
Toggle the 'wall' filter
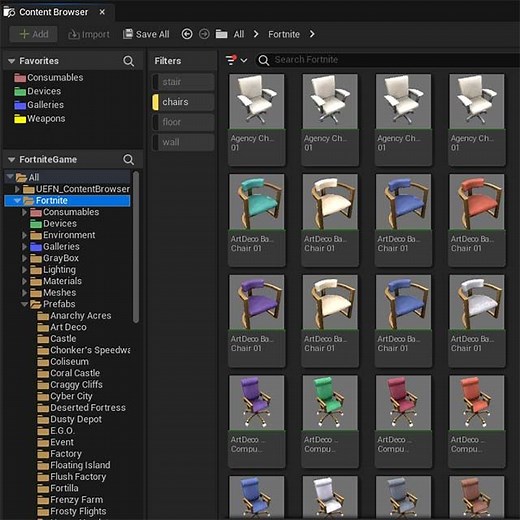click(x=183, y=142)
